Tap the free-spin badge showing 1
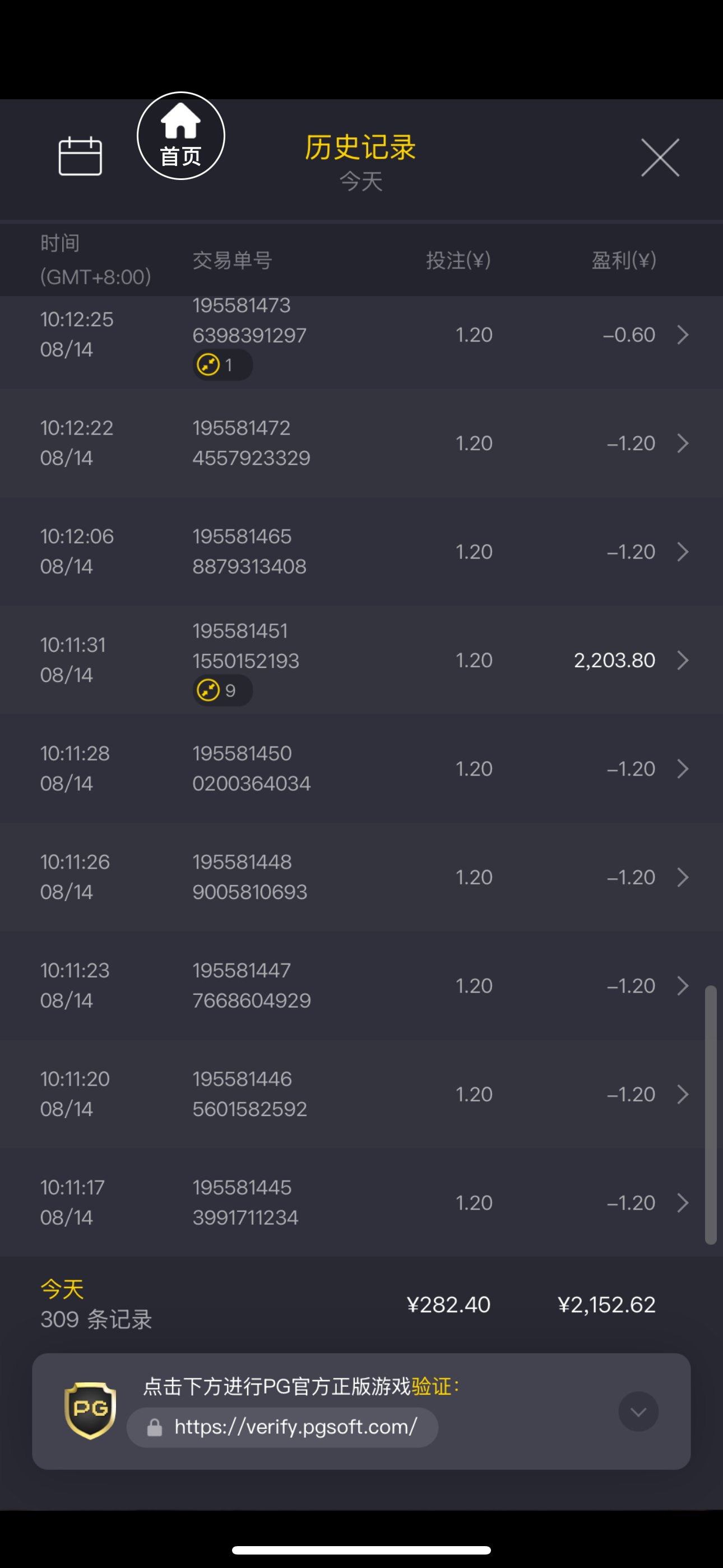 pyautogui.click(x=222, y=365)
